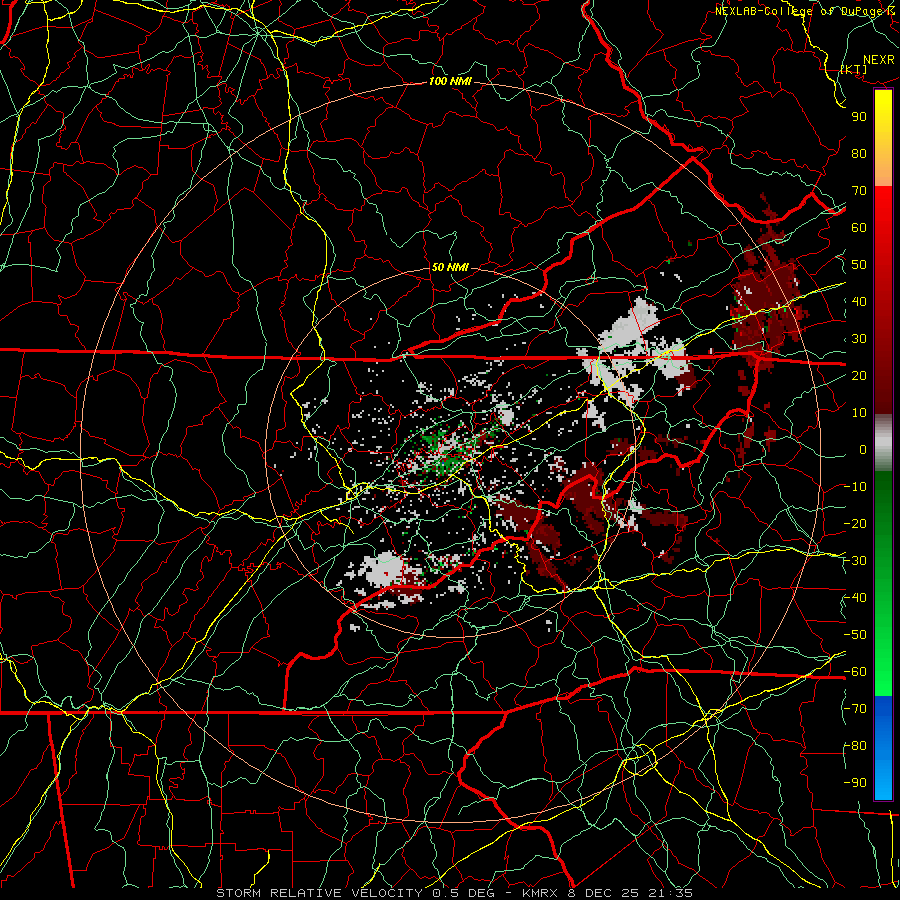Click the 50 NMI range ring label
The image size is (900, 900).
point(450,267)
